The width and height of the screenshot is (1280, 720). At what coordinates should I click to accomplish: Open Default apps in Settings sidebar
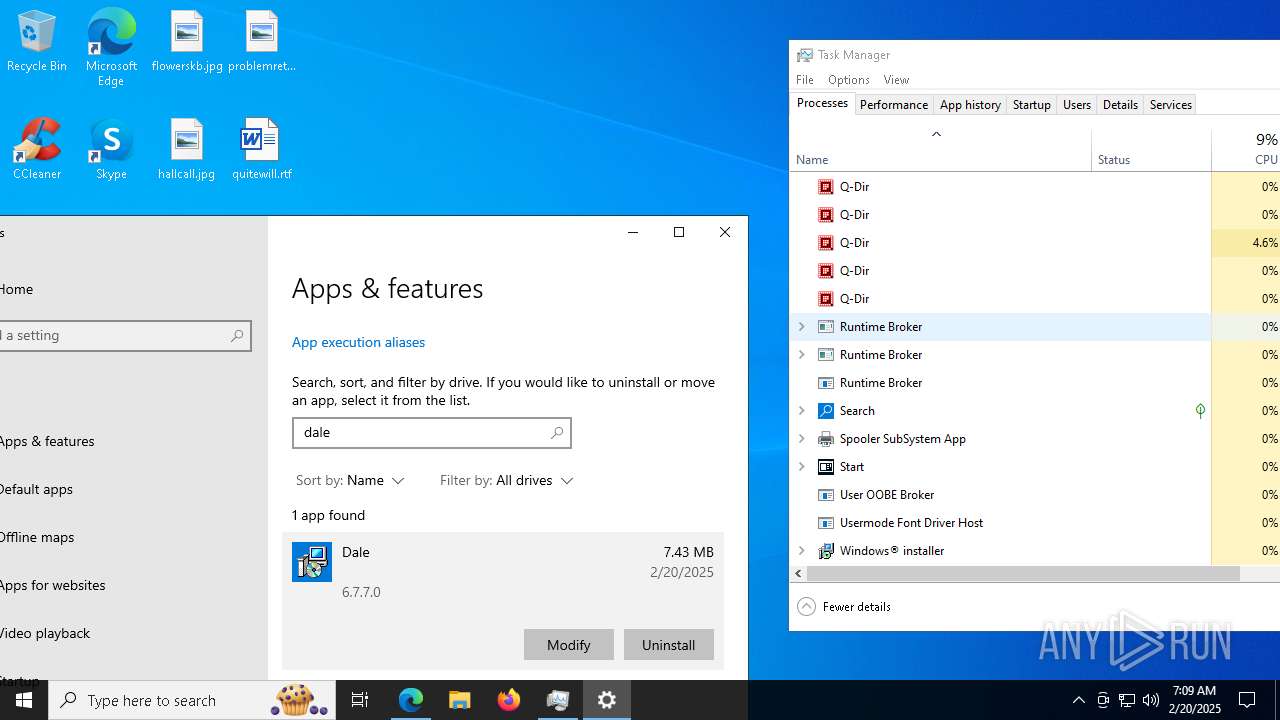click(36, 489)
